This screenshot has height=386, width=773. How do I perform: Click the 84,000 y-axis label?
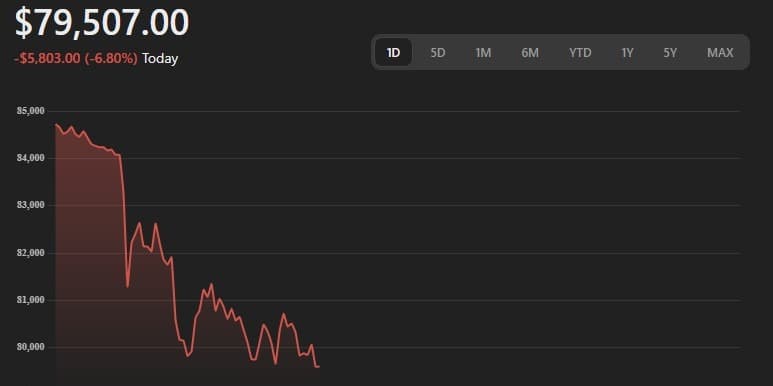(31, 158)
